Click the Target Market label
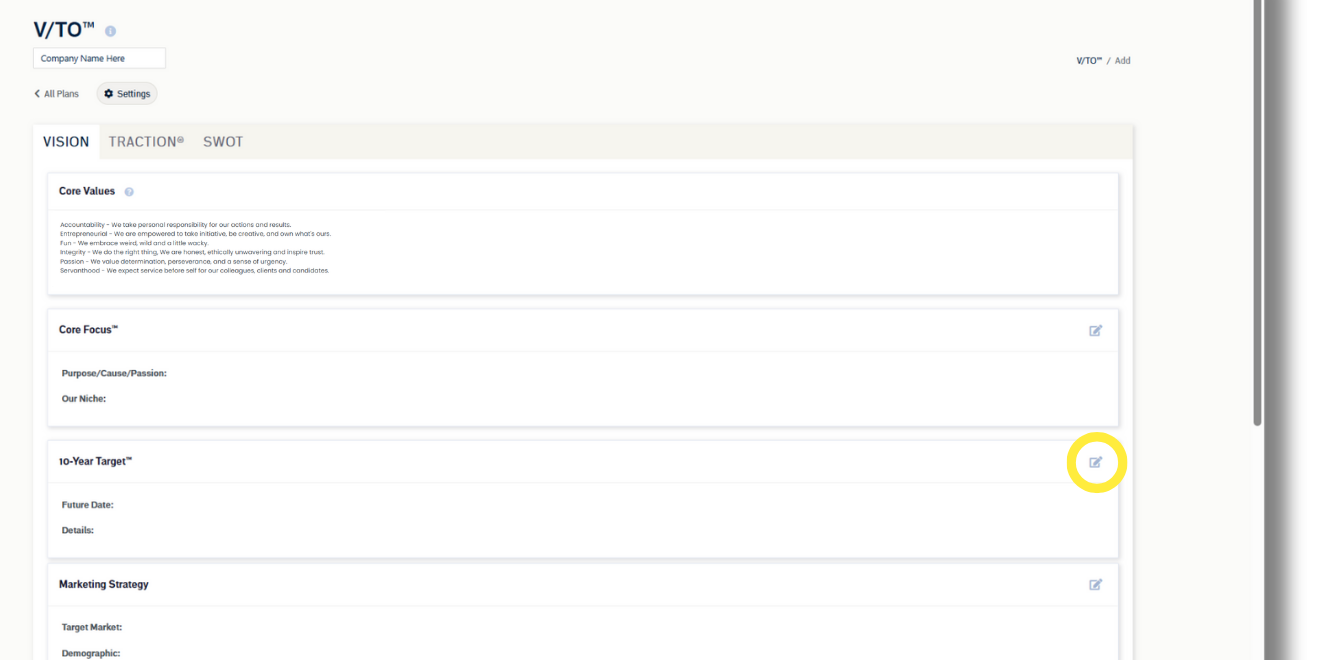The image size is (1320, 660). pos(91,627)
